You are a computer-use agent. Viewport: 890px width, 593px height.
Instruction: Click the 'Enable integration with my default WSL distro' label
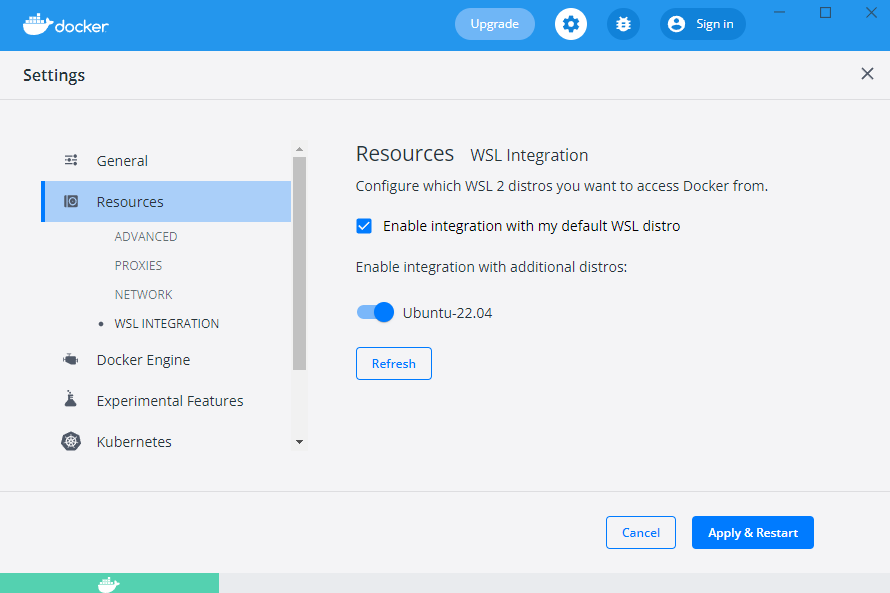pyautogui.click(x=531, y=226)
